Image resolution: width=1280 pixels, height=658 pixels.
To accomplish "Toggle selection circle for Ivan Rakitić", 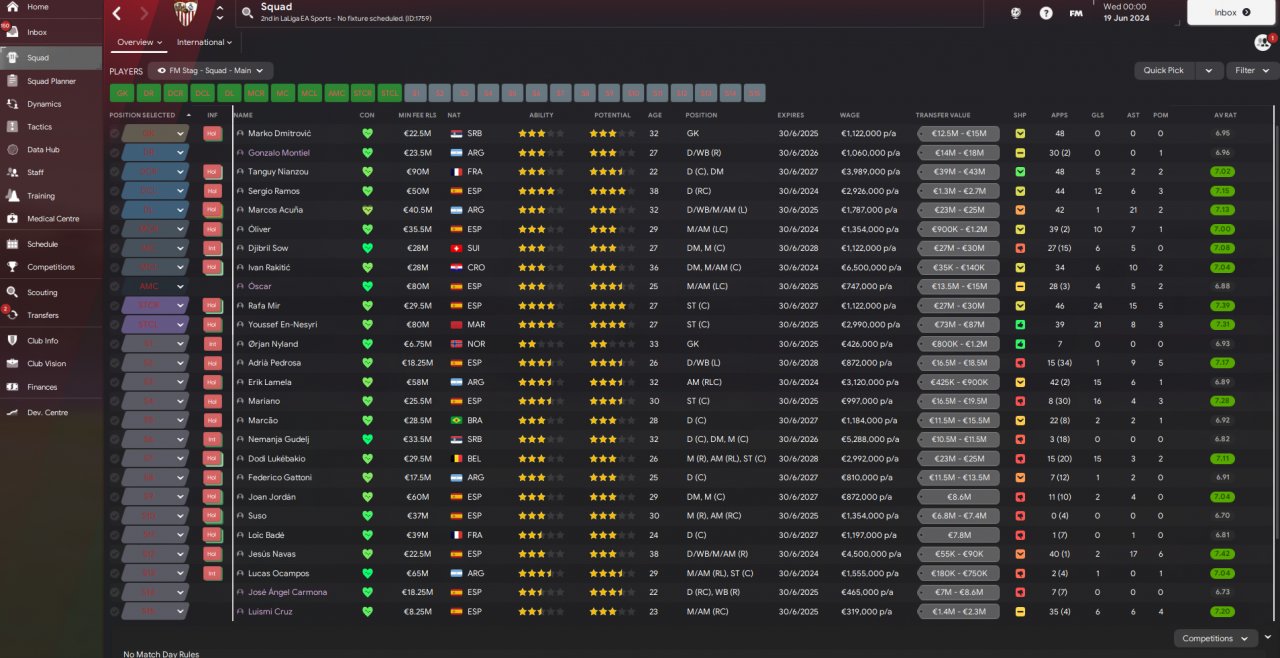I will coord(114,267).
